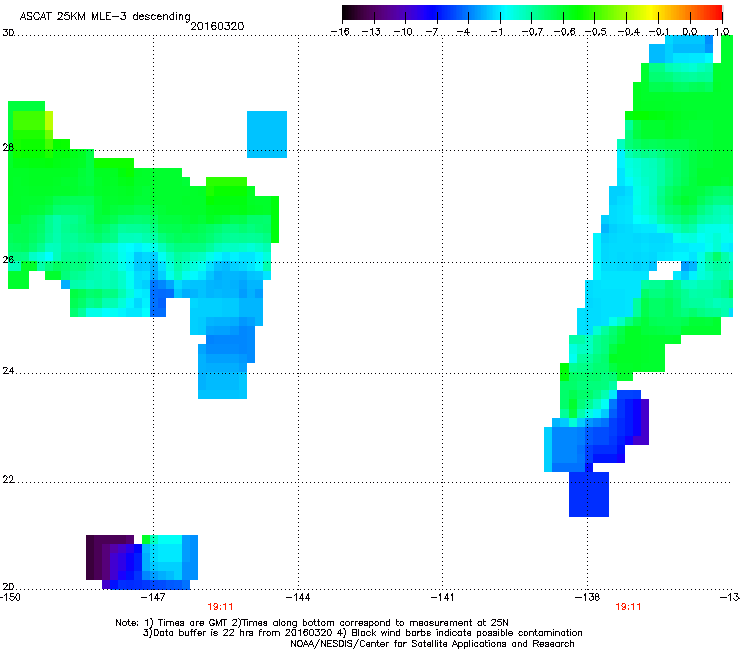The width and height of the screenshot is (740, 650).
Task: Click the latitude label 24
Action: click(x=8, y=371)
